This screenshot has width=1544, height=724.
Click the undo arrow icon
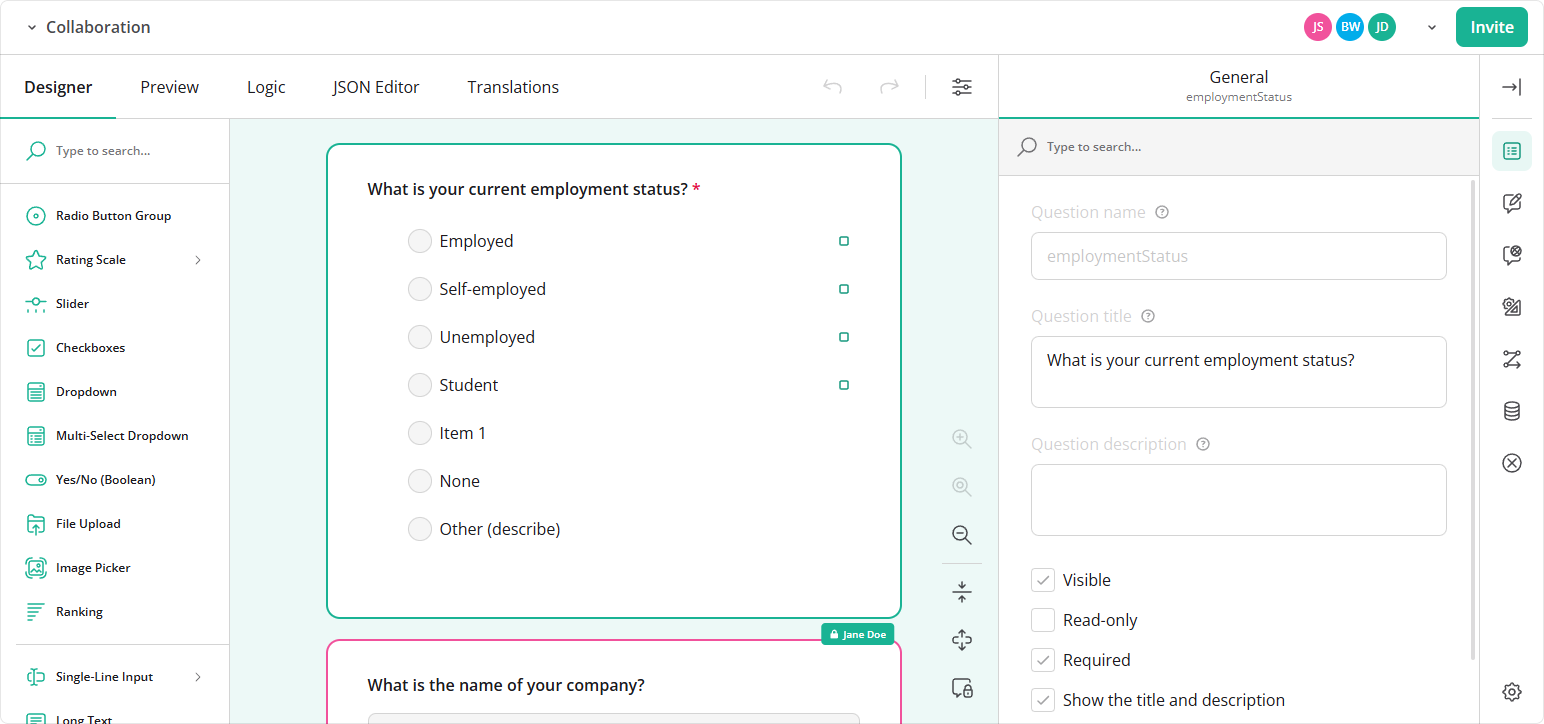[x=833, y=87]
